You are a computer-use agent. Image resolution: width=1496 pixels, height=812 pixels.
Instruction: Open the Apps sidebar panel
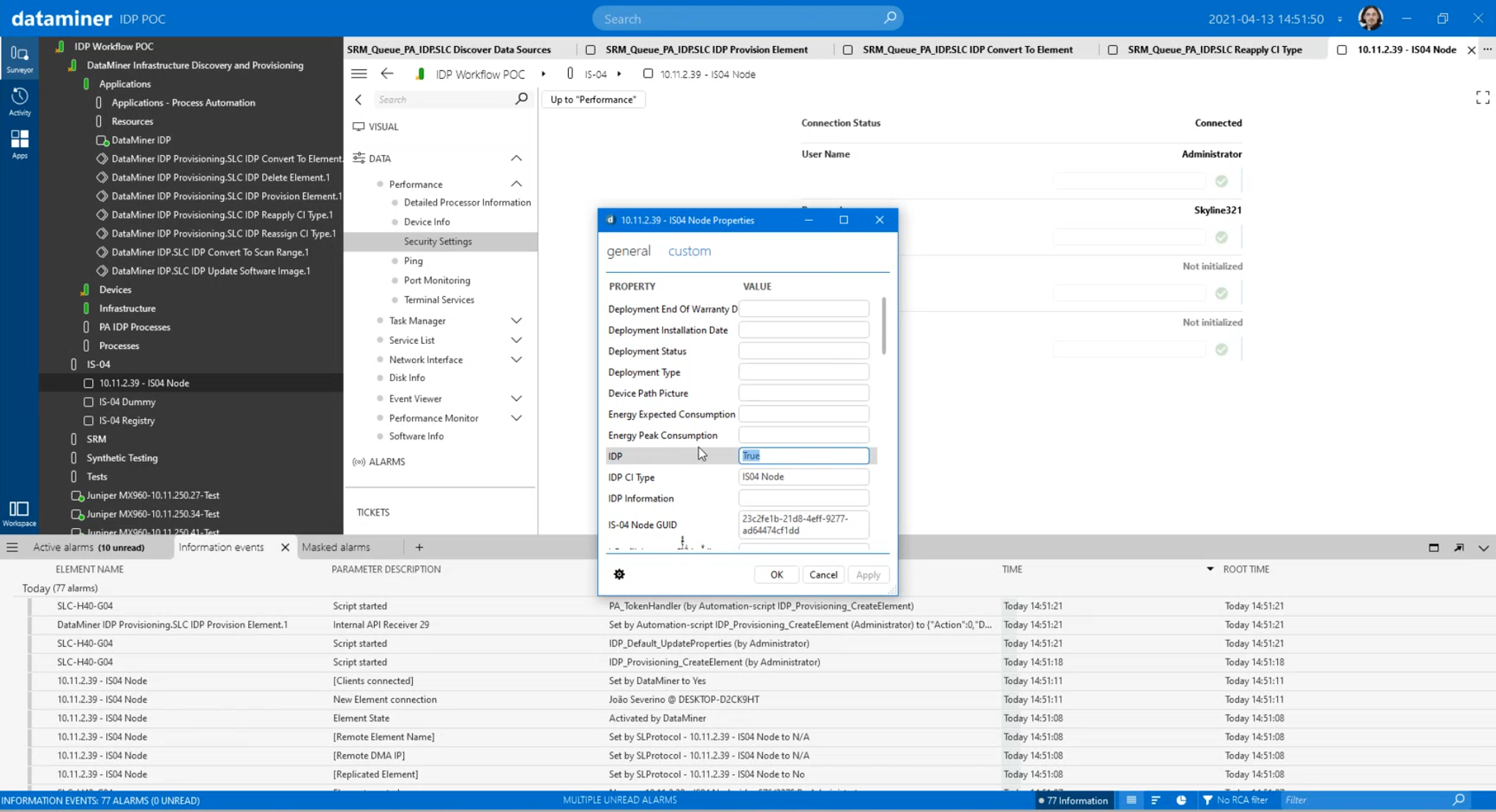point(20,144)
